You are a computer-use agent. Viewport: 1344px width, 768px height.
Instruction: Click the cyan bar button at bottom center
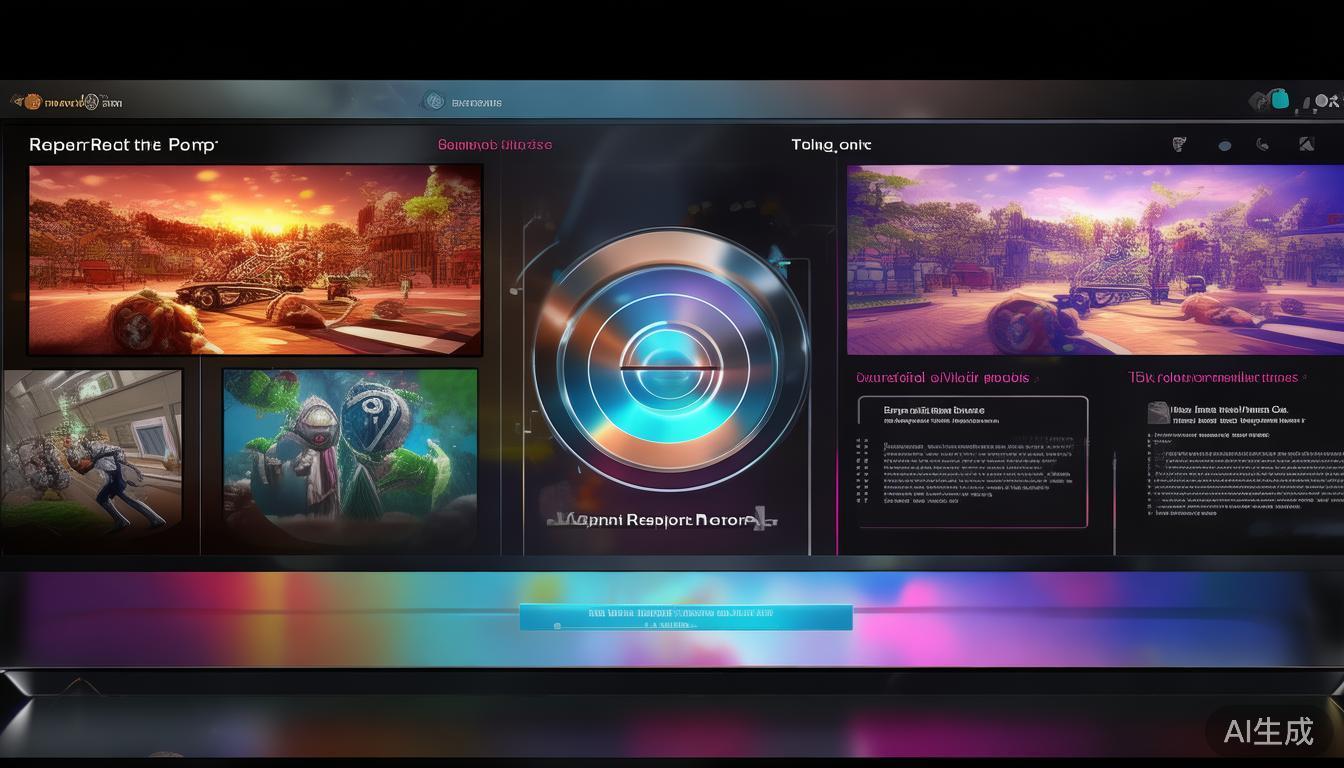(686, 617)
